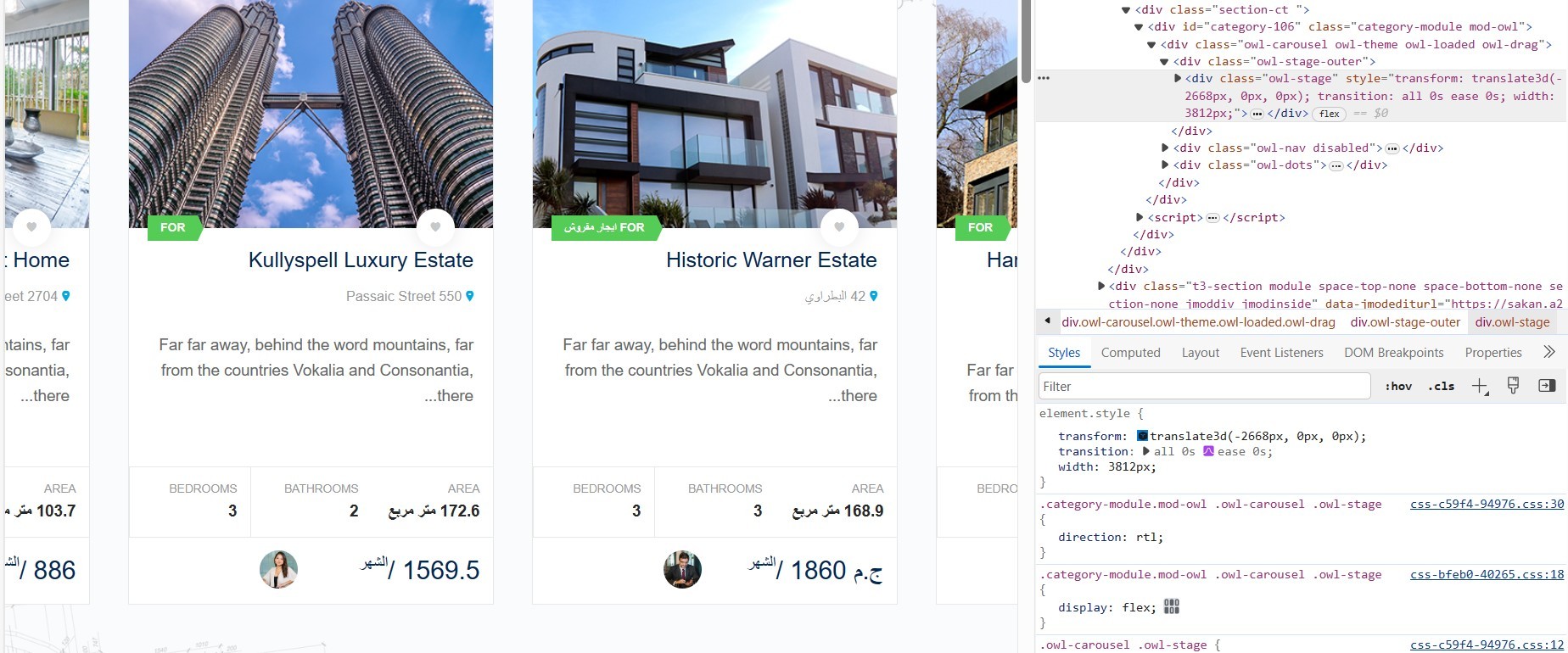Toggle computed styles sidebar icon

(1547, 386)
